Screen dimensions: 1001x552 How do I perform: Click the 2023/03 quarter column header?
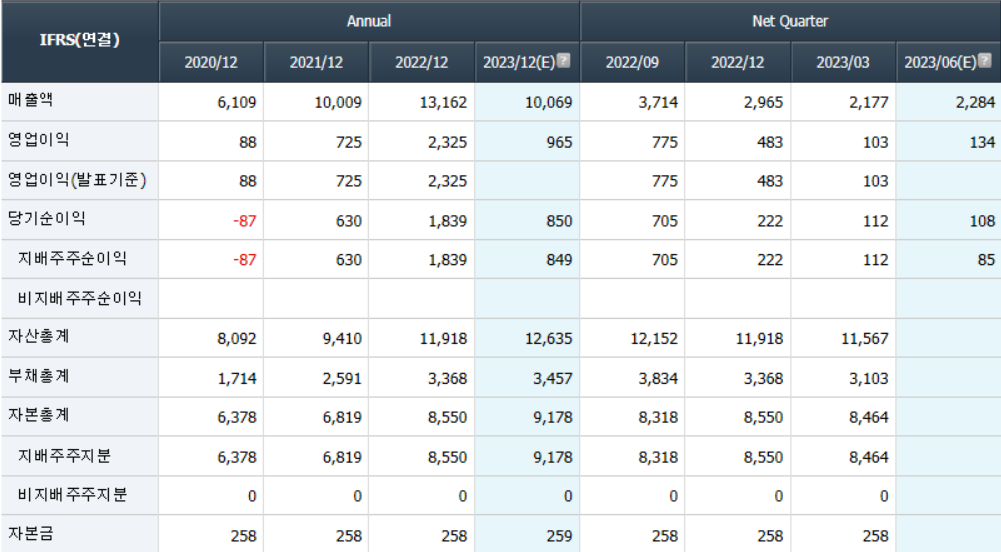click(x=843, y=63)
